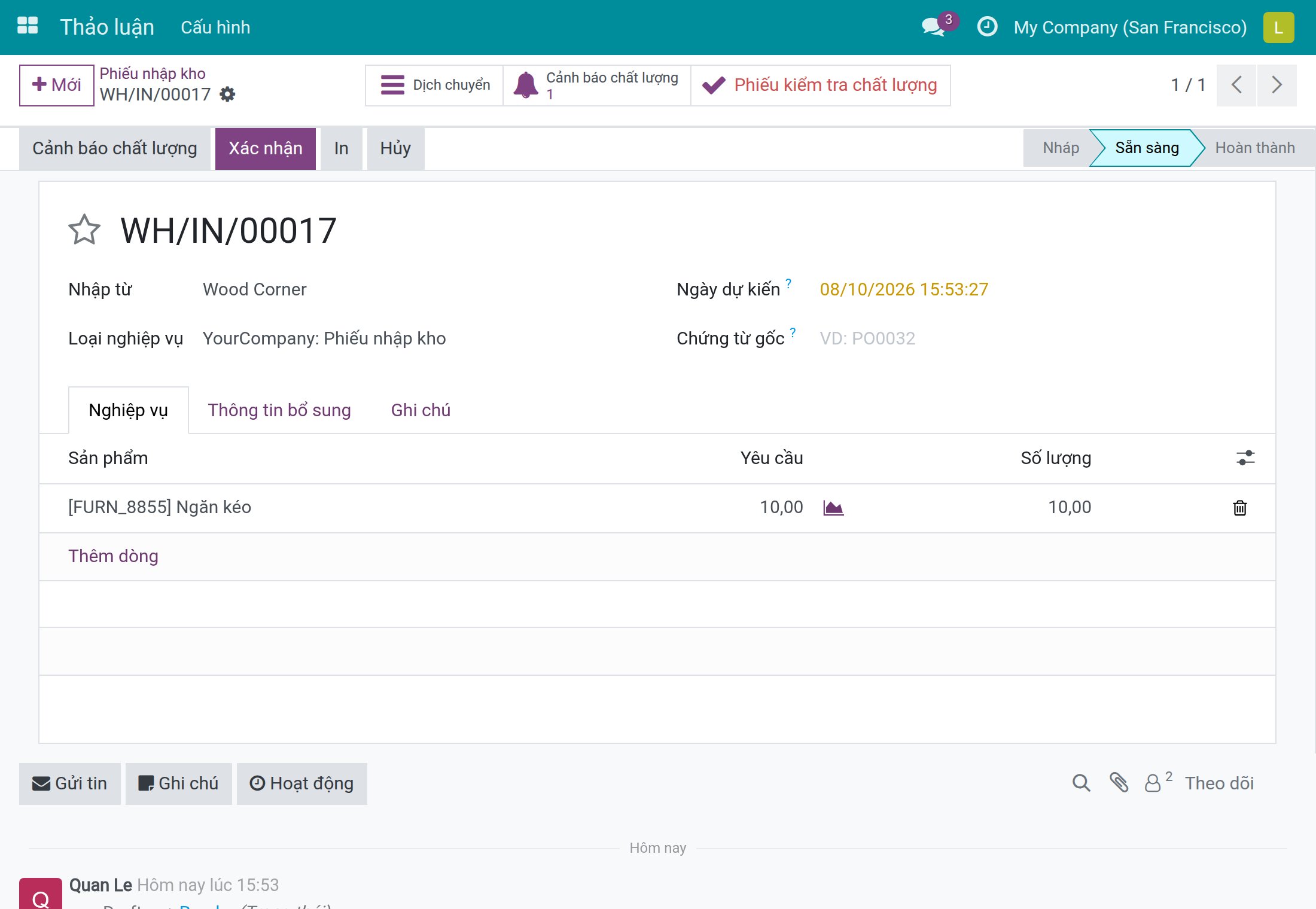The height and width of the screenshot is (909, 1316).
Task: Open the main apps grid menu
Action: [28, 26]
